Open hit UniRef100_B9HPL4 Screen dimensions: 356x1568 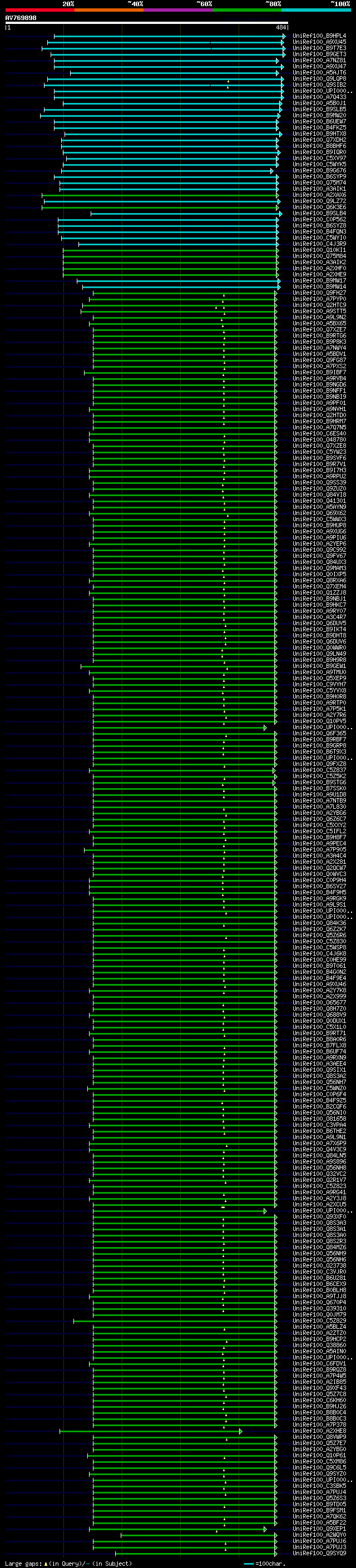click(319, 36)
